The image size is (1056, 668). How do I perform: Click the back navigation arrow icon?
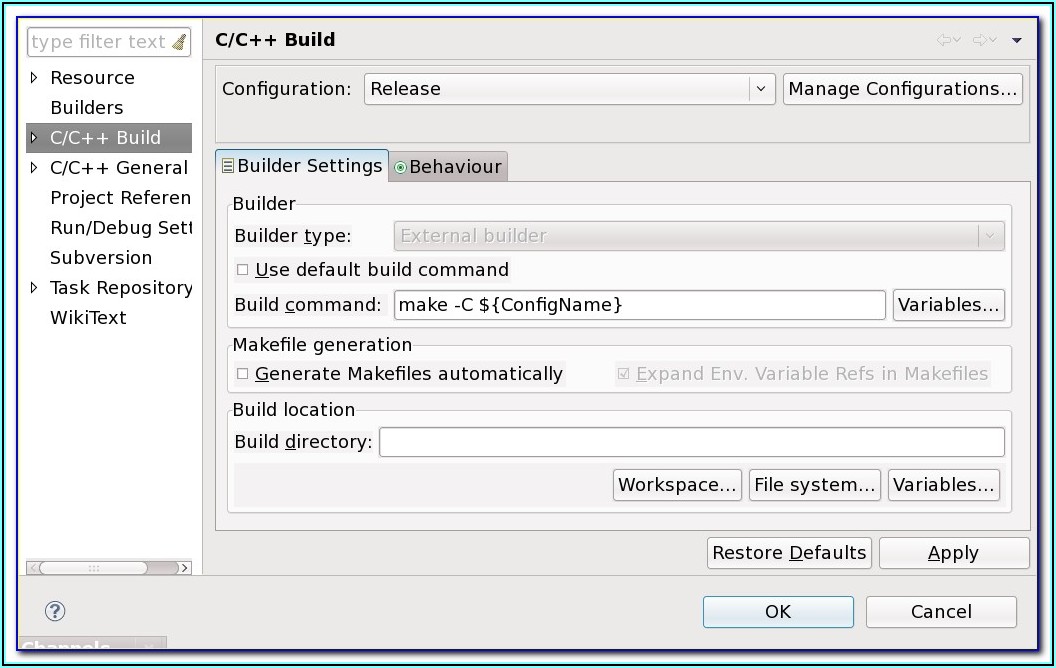(x=944, y=40)
